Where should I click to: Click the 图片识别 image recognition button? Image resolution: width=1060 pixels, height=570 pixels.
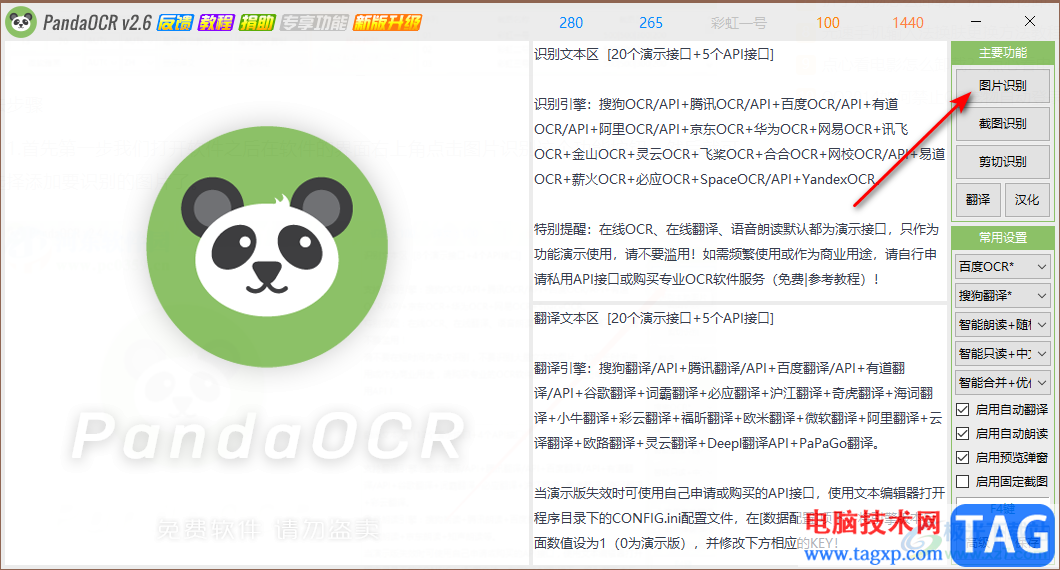pos(1003,85)
